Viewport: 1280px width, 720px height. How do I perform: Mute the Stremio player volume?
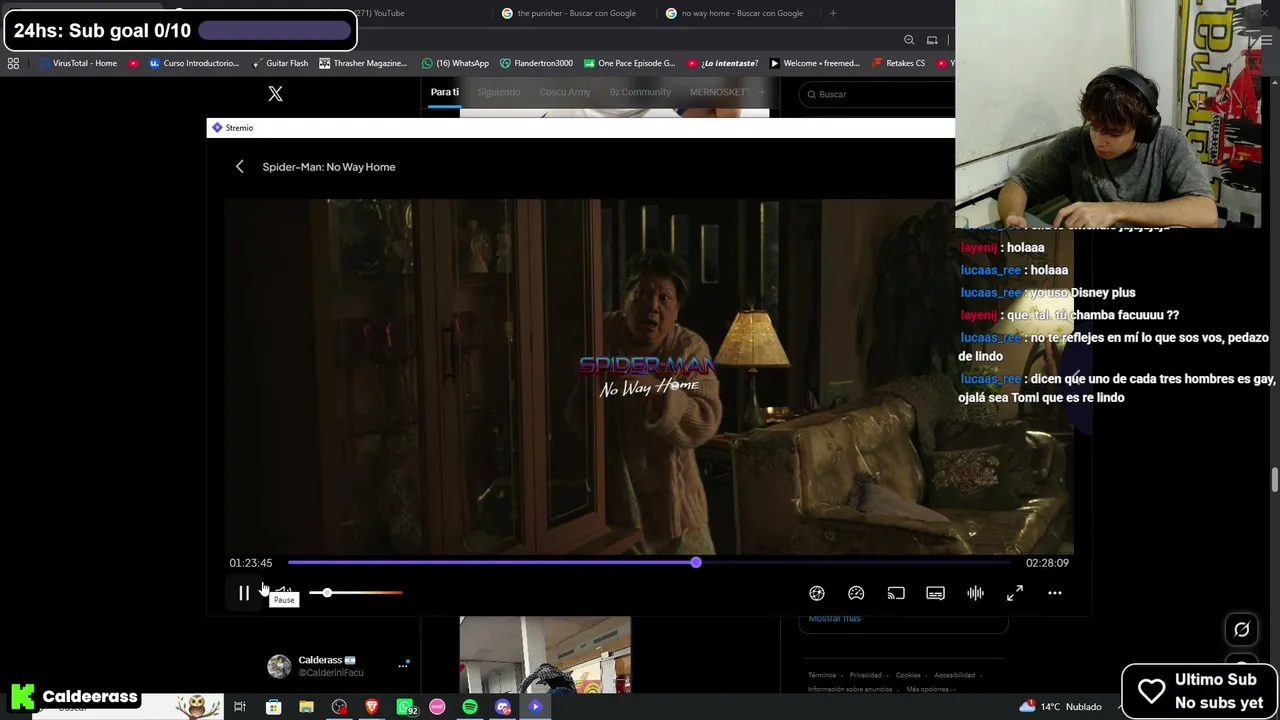pos(283,592)
